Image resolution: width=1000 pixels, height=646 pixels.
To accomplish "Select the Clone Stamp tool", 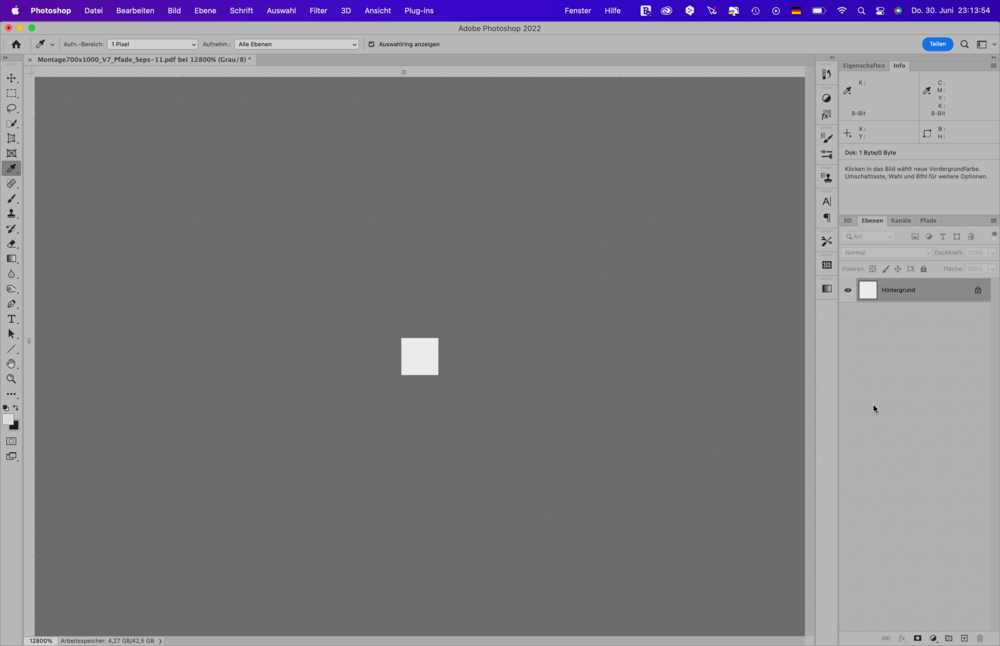I will coord(11,214).
